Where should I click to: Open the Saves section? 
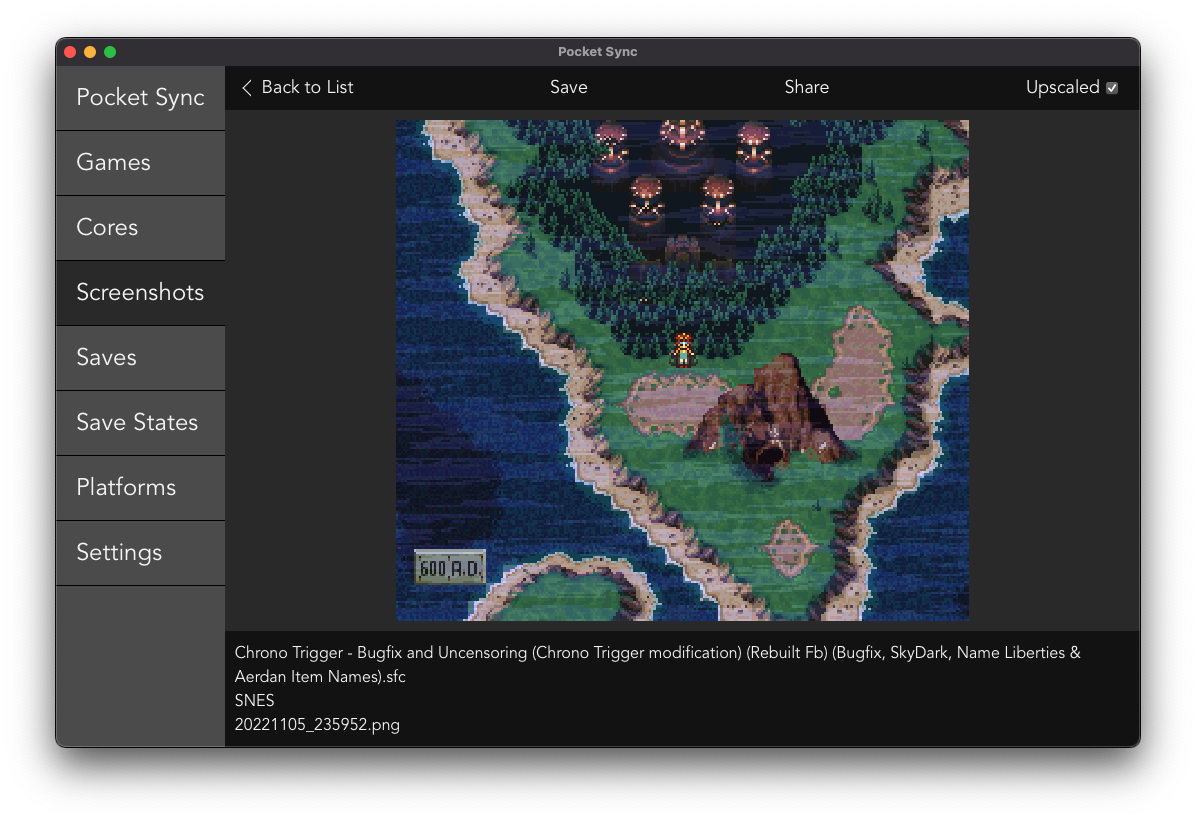140,358
